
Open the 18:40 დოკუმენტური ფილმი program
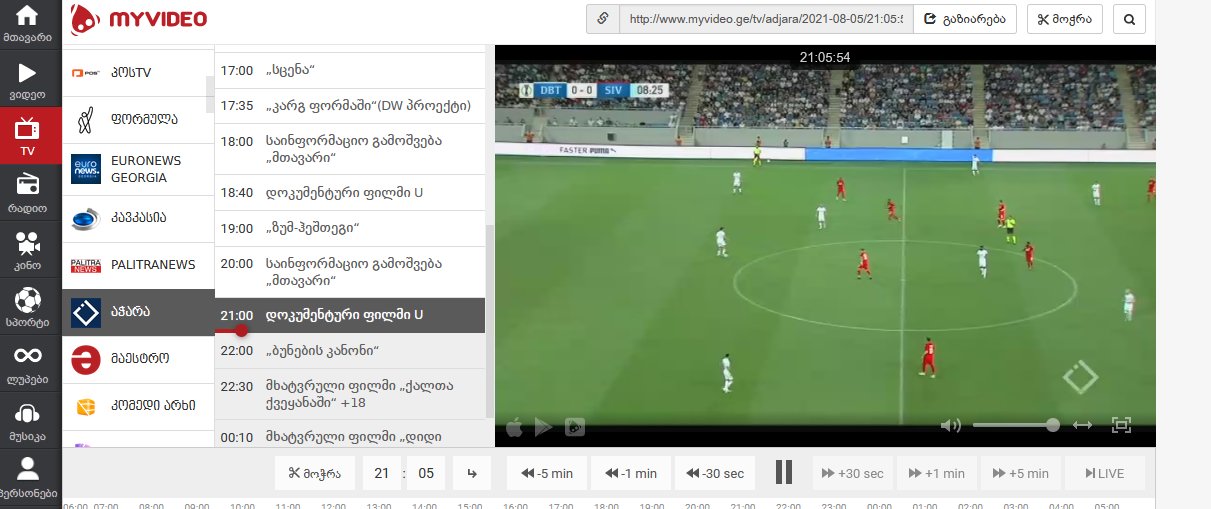pyautogui.click(x=350, y=192)
